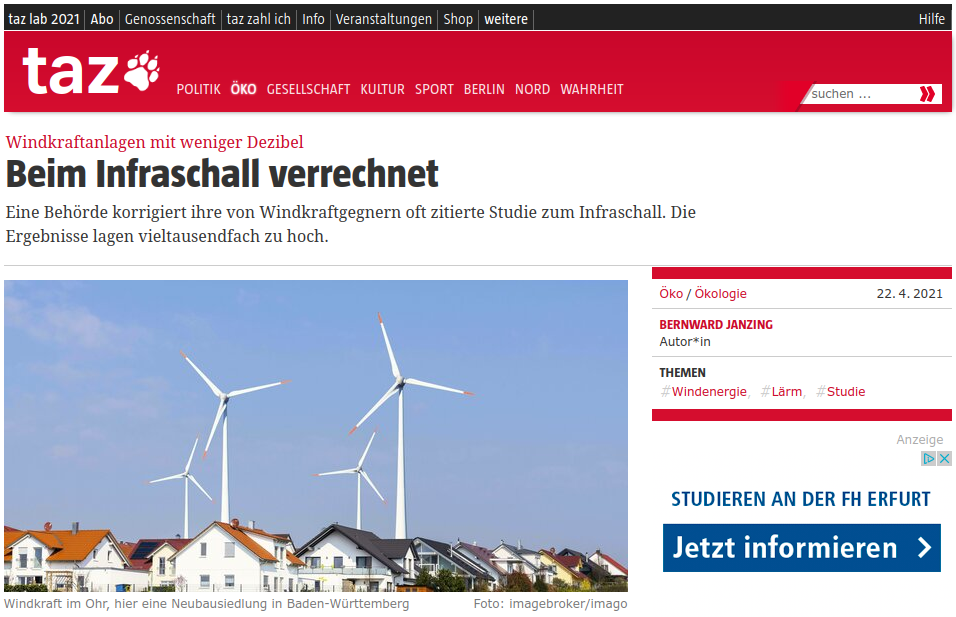Open the ÖKO section tab
Image resolution: width=956 pixels, height=617 pixels.
243,89
